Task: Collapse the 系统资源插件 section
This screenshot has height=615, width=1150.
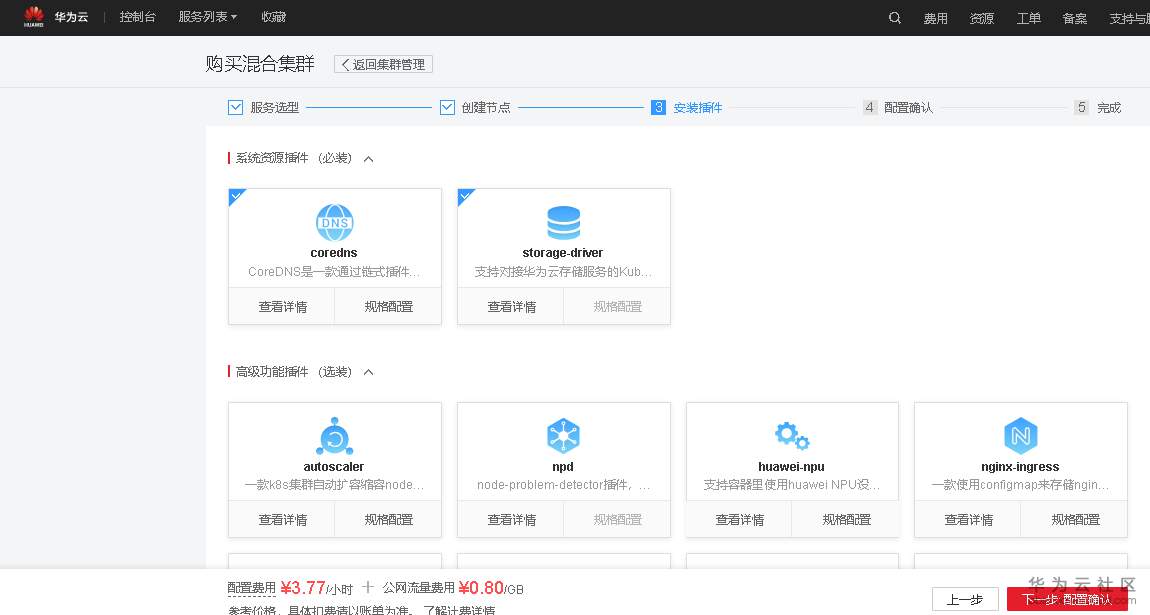Action: pyautogui.click(x=369, y=159)
